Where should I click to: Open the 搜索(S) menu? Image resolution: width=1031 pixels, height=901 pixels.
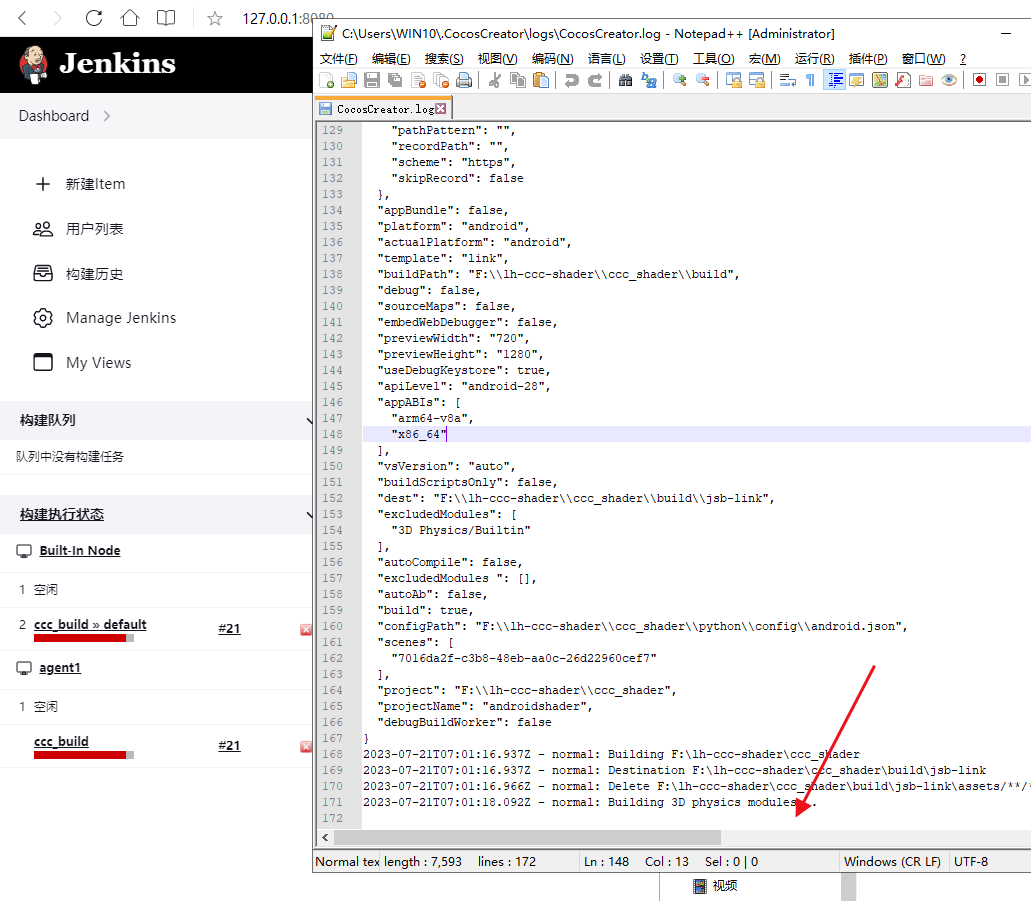(444, 59)
